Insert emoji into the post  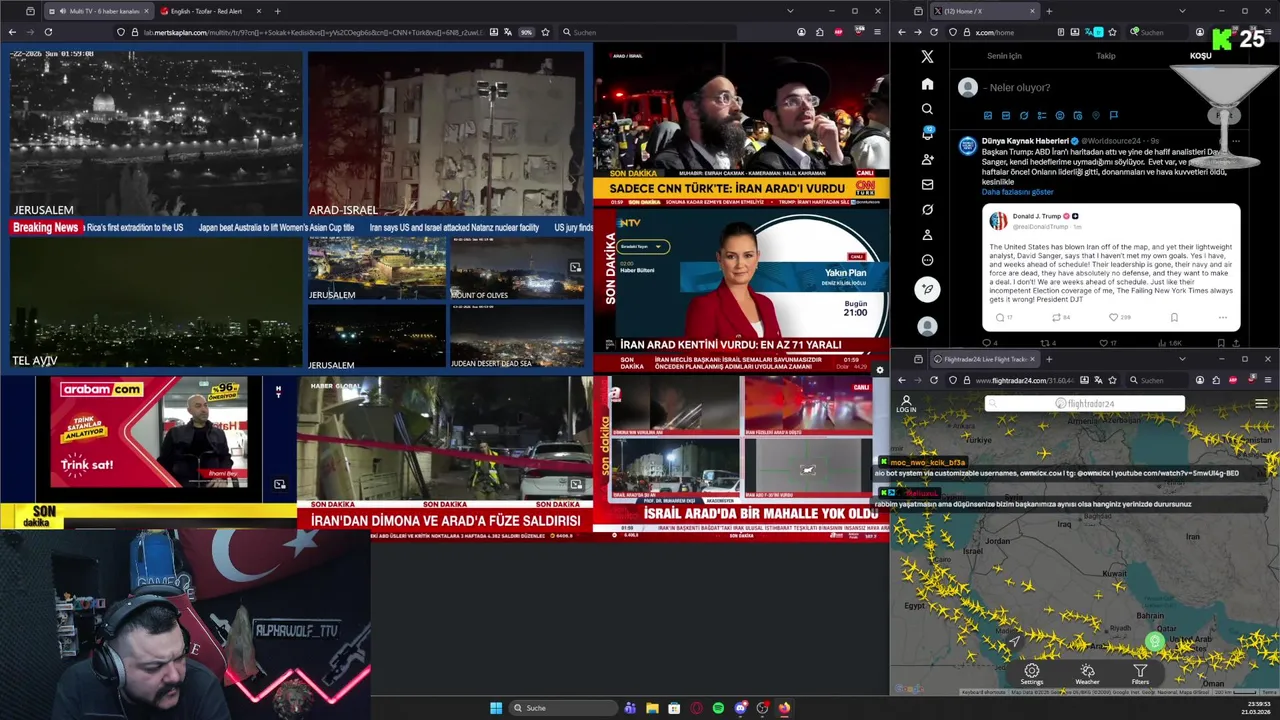pos(1060,116)
